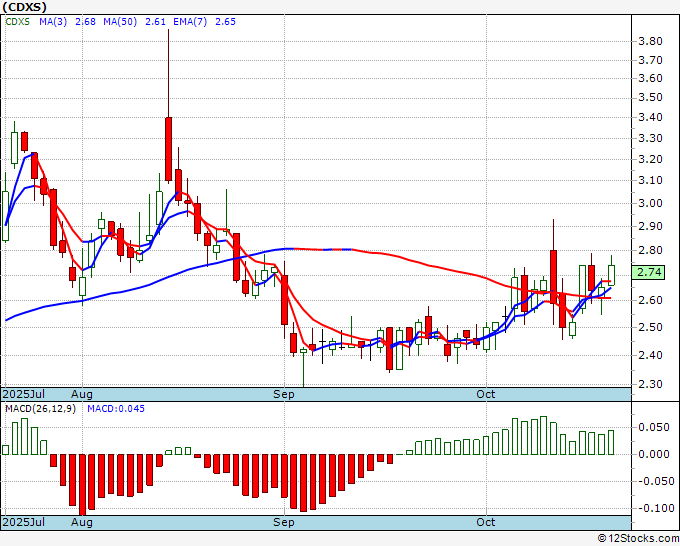Click the (CDXS) chart title
The width and height of the screenshot is (680, 546).
click(x=24, y=7)
